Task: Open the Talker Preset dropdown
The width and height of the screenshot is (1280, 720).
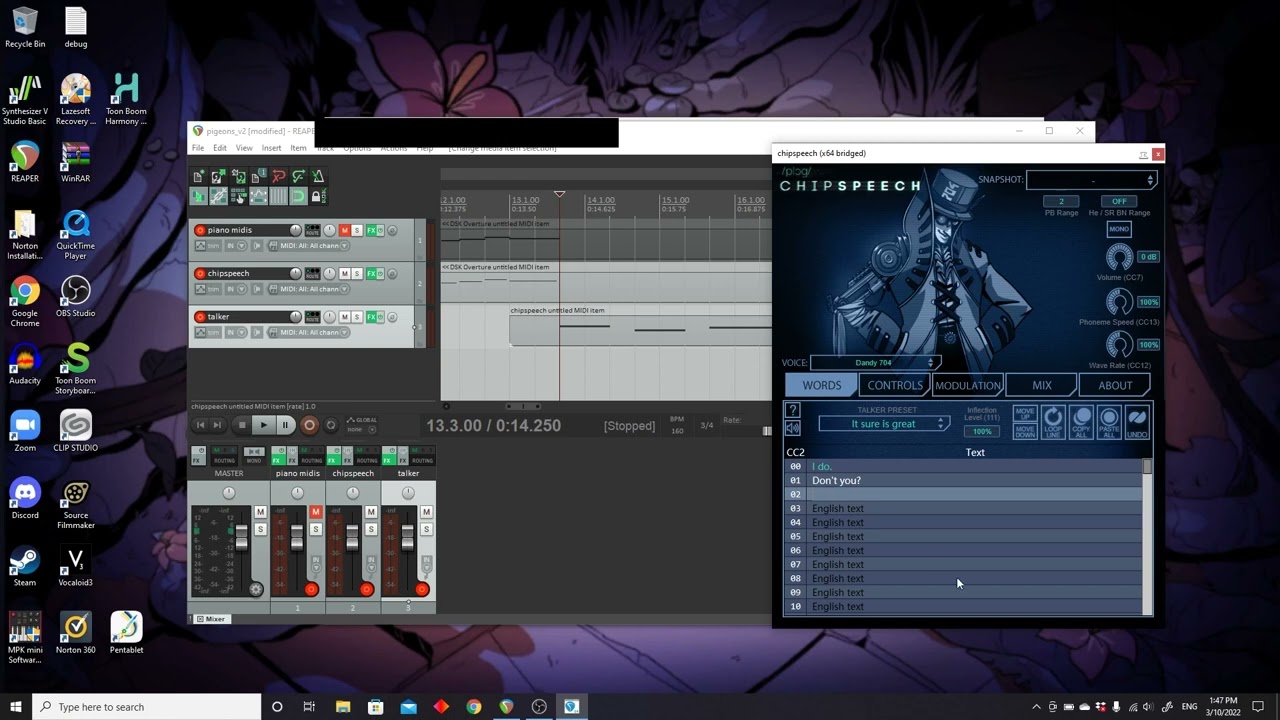Action: 884,424
